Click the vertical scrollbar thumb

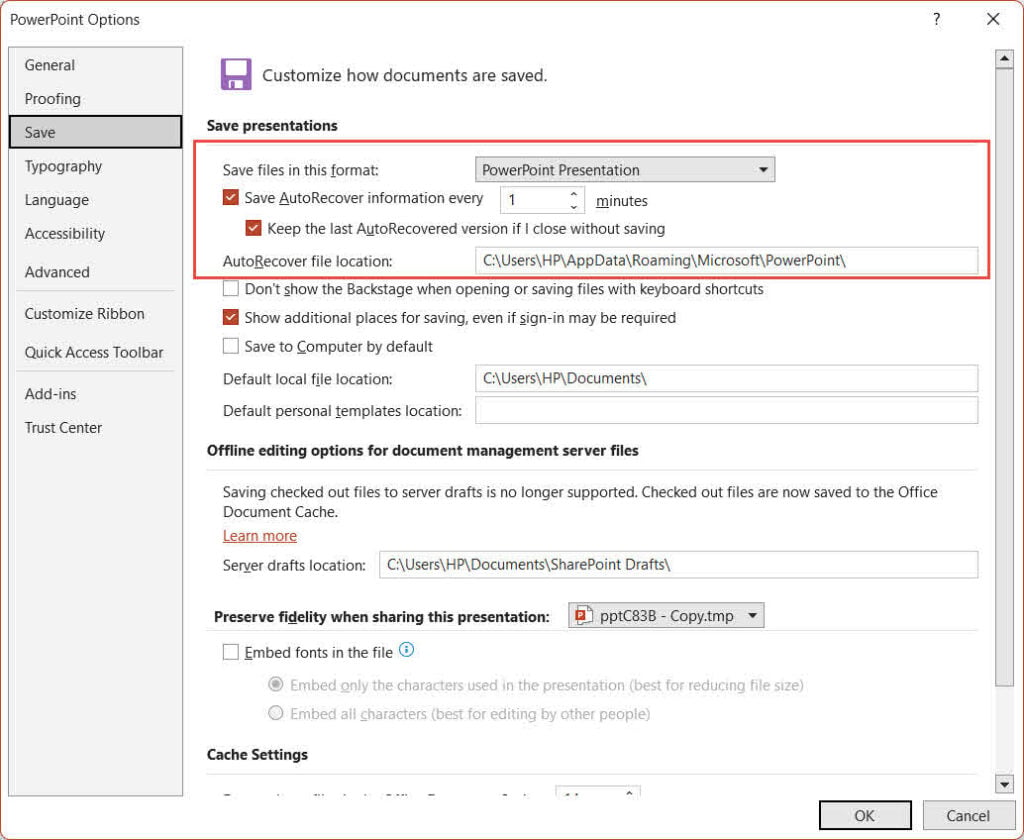pyautogui.click(x=1004, y=377)
